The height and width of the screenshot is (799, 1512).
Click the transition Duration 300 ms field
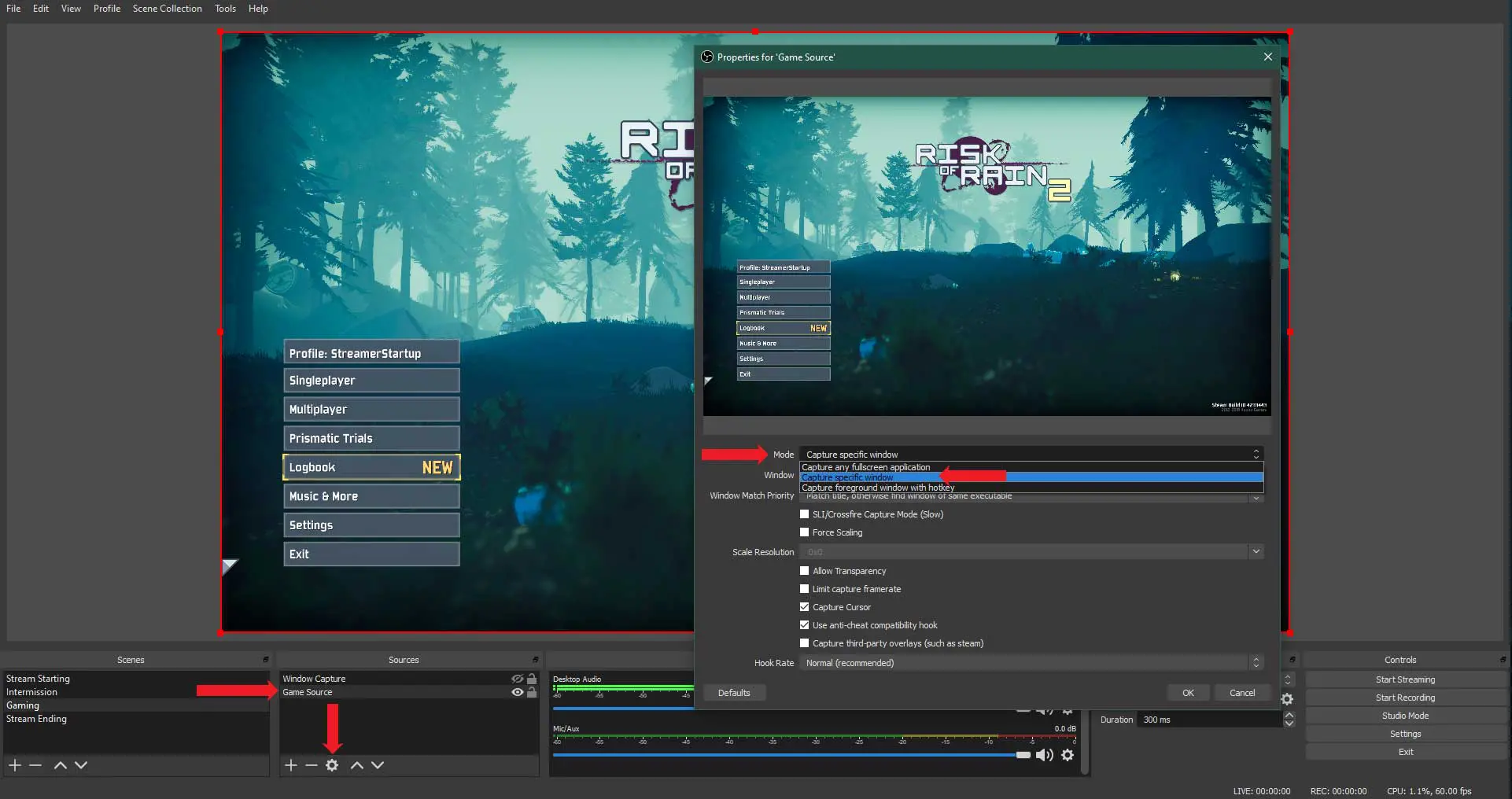(x=1209, y=720)
